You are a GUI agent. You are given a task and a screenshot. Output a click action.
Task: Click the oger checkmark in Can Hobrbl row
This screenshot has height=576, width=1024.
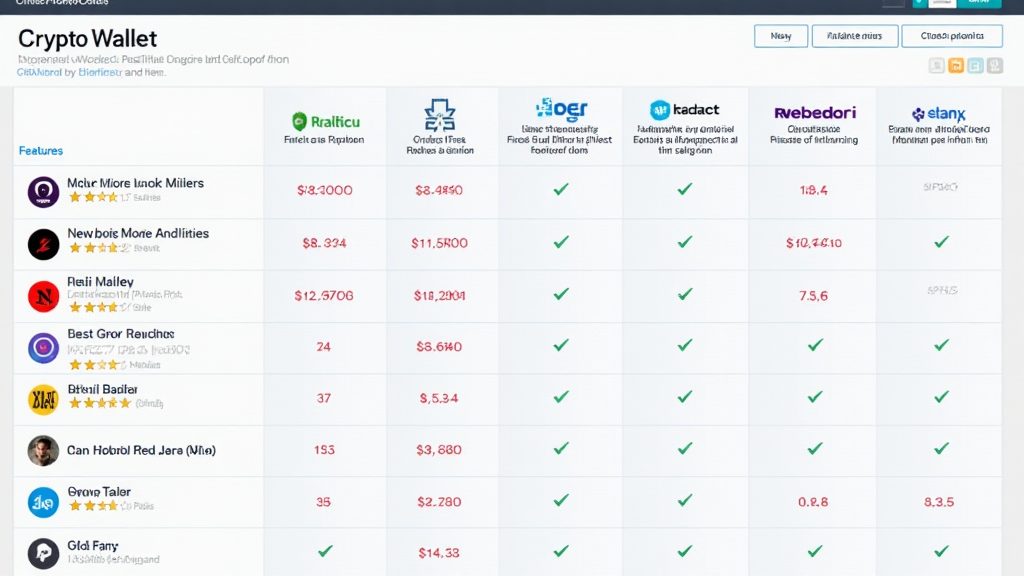click(x=561, y=449)
